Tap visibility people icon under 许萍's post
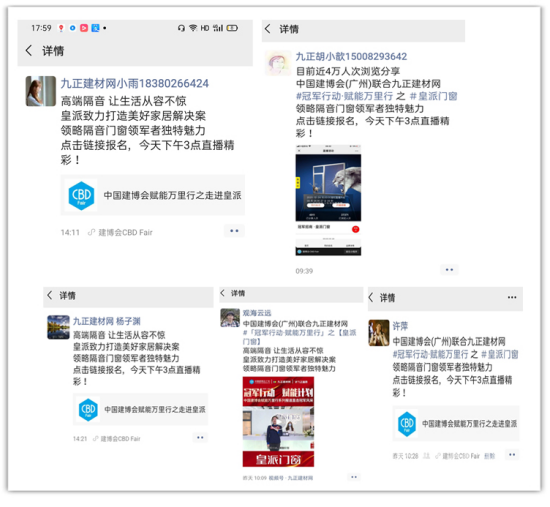Screen dimensions: 550x507 (426, 456)
